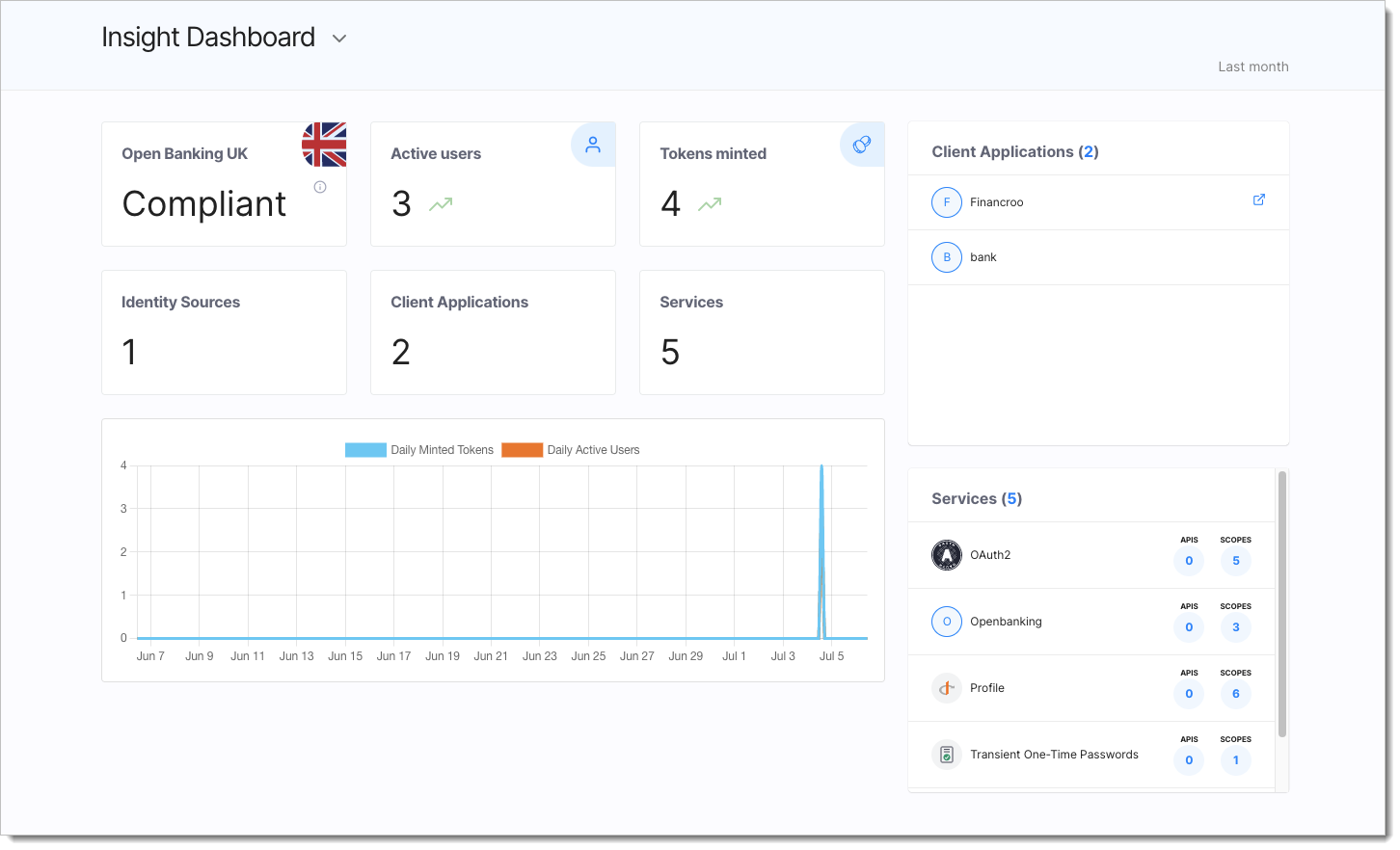Screen dimensions: 1400x850
Task: Click Transient One-Time Passwords icon
Action: click(x=947, y=755)
